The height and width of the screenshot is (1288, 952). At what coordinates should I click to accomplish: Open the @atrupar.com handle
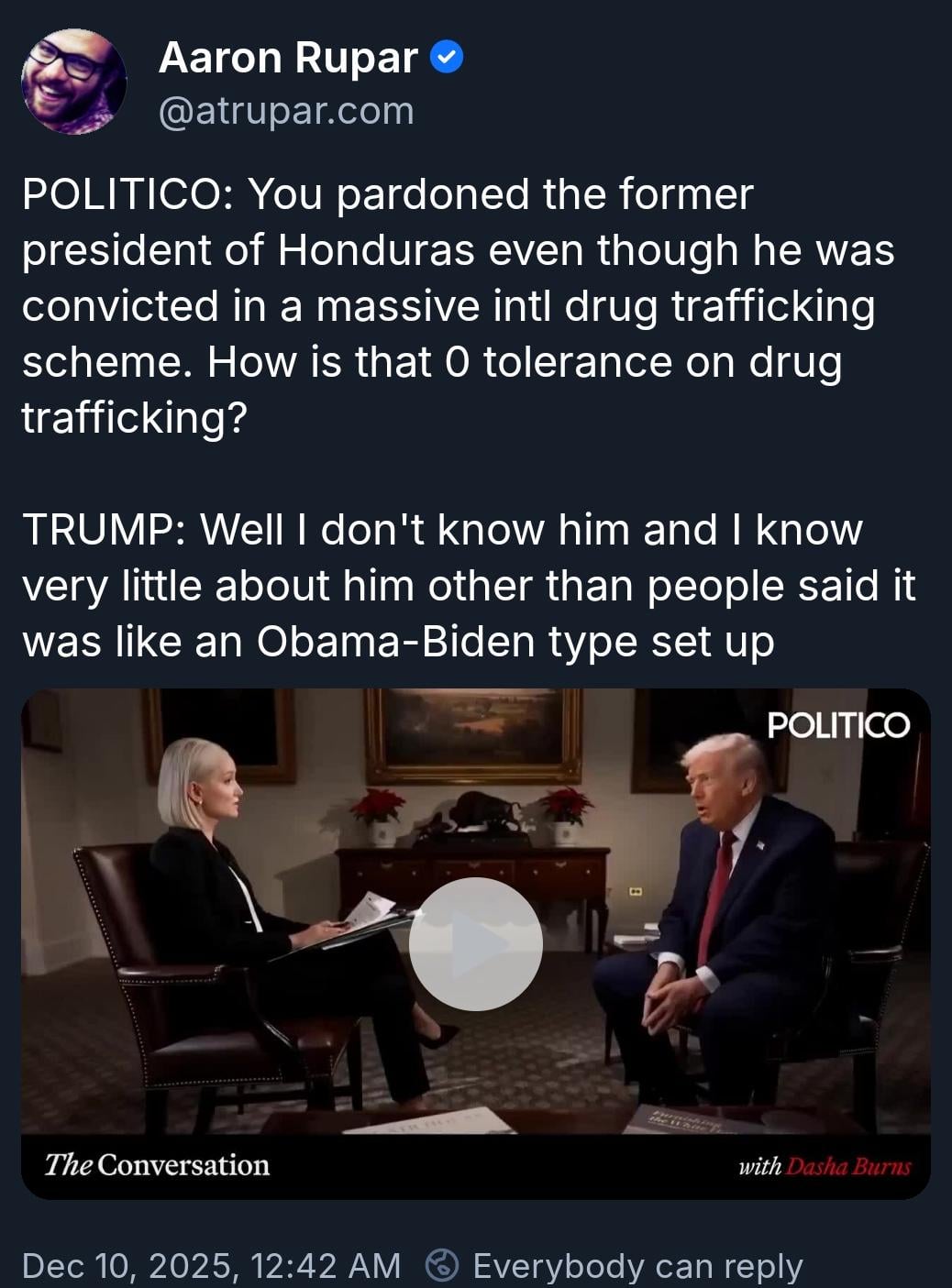pyautogui.click(x=286, y=111)
